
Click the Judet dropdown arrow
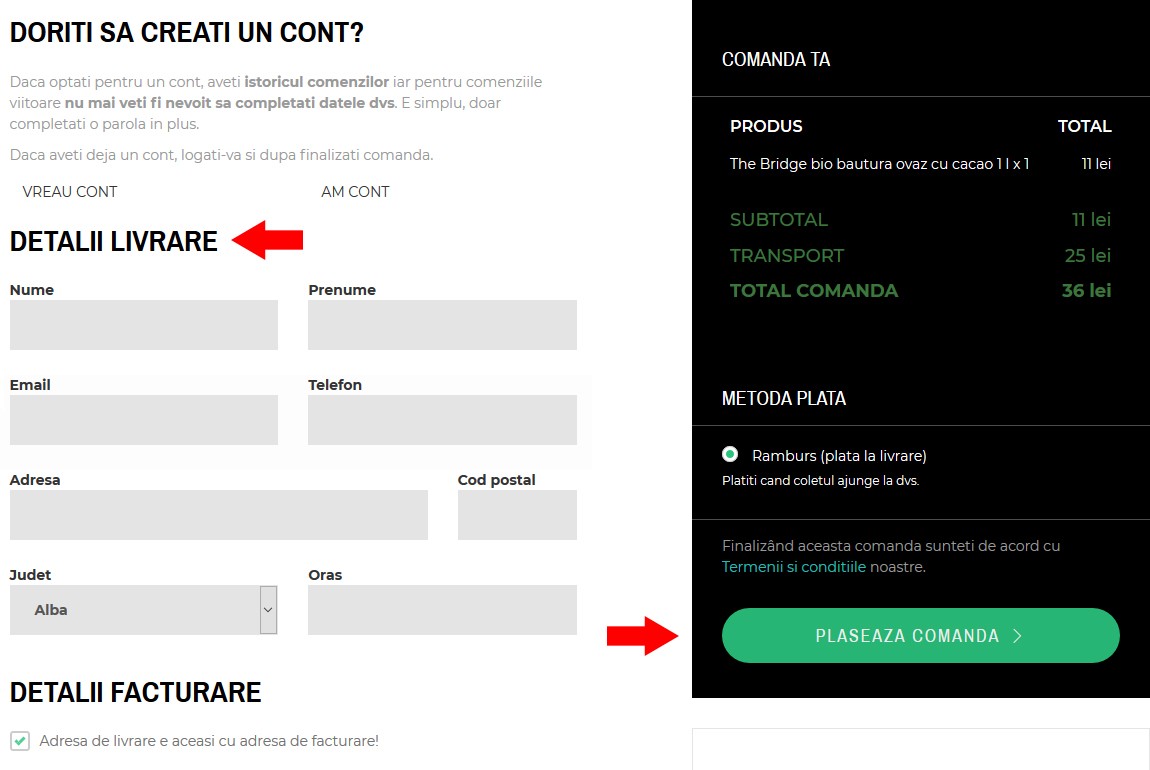(x=268, y=609)
